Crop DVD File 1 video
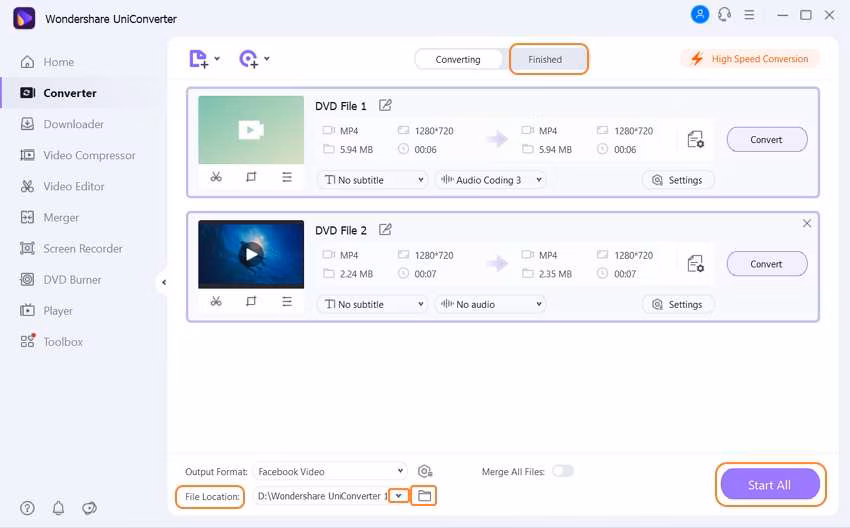The image size is (850, 528). pos(251,177)
